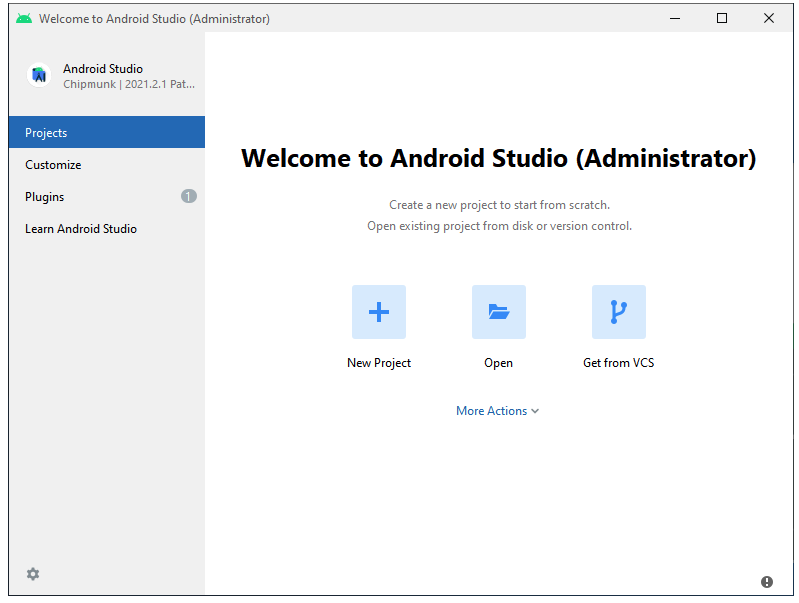Go to Learn Android Studio tab
This screenshot has height=603, width=799.
[x=81, y=229]
